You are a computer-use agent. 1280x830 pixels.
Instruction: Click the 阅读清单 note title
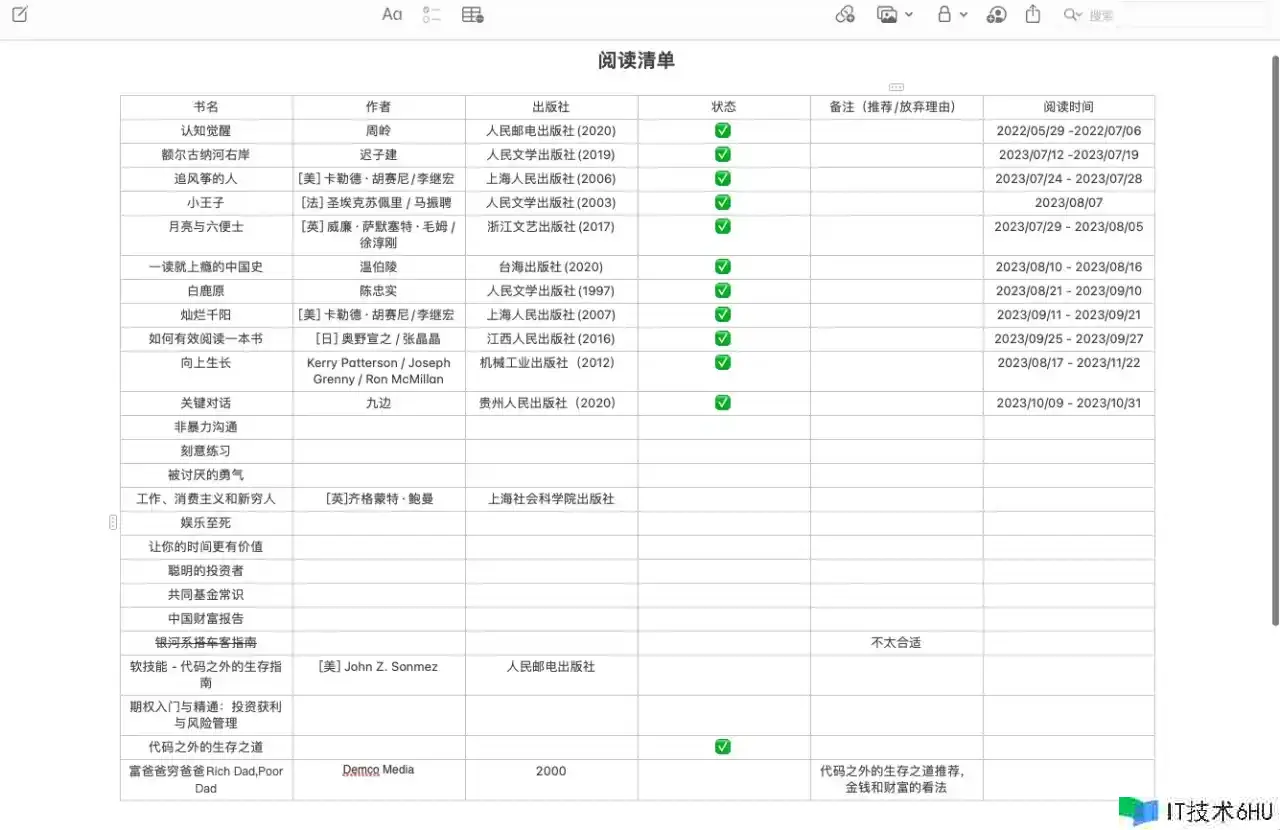coord(637,61)
